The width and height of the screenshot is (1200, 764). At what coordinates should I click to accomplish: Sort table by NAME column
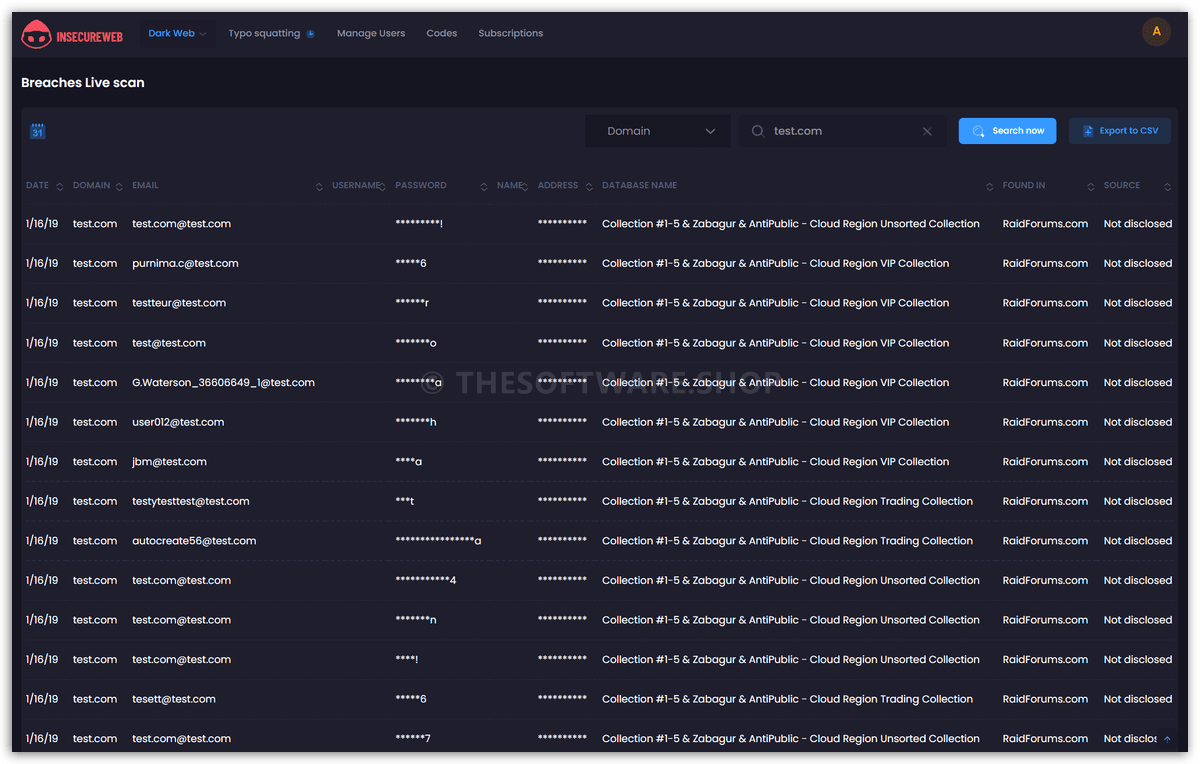click(x=526, y=186)
